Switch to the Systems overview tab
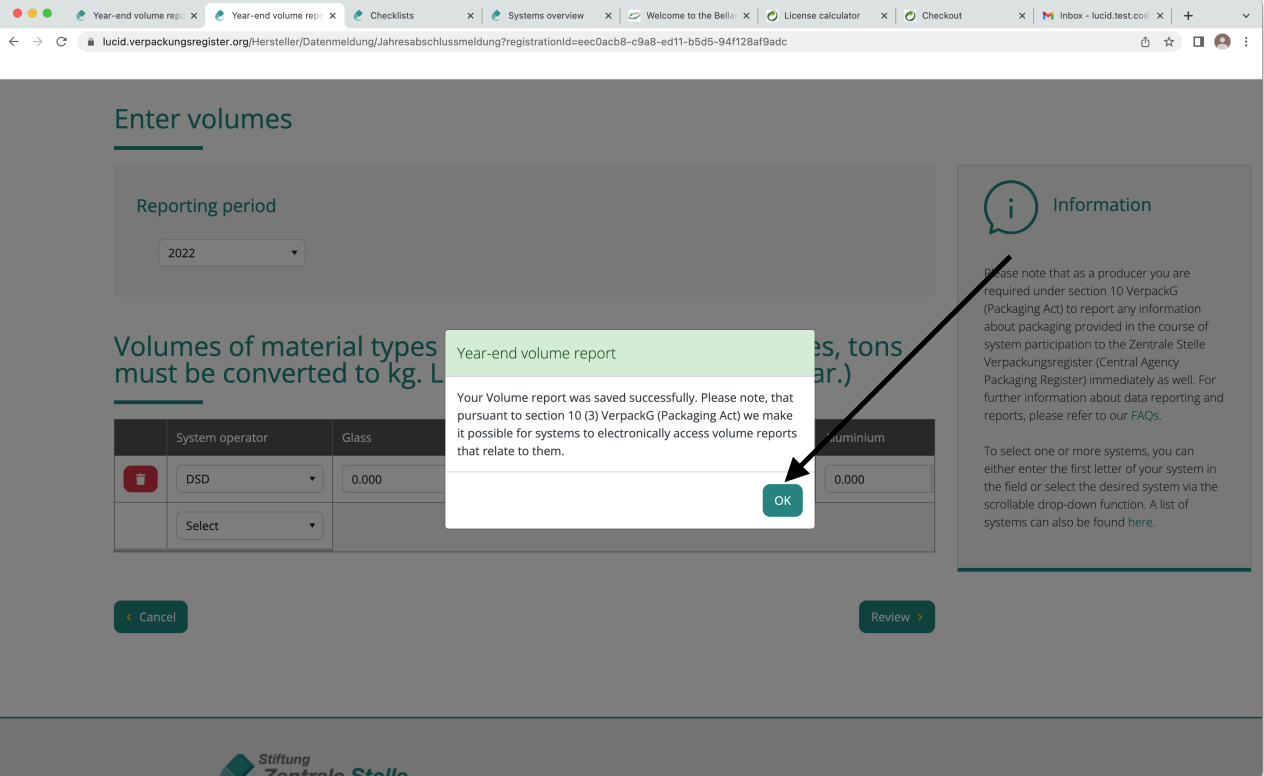Image resolution: width=1264 pixels, height=776 pixels. click(x=545, y=16)
